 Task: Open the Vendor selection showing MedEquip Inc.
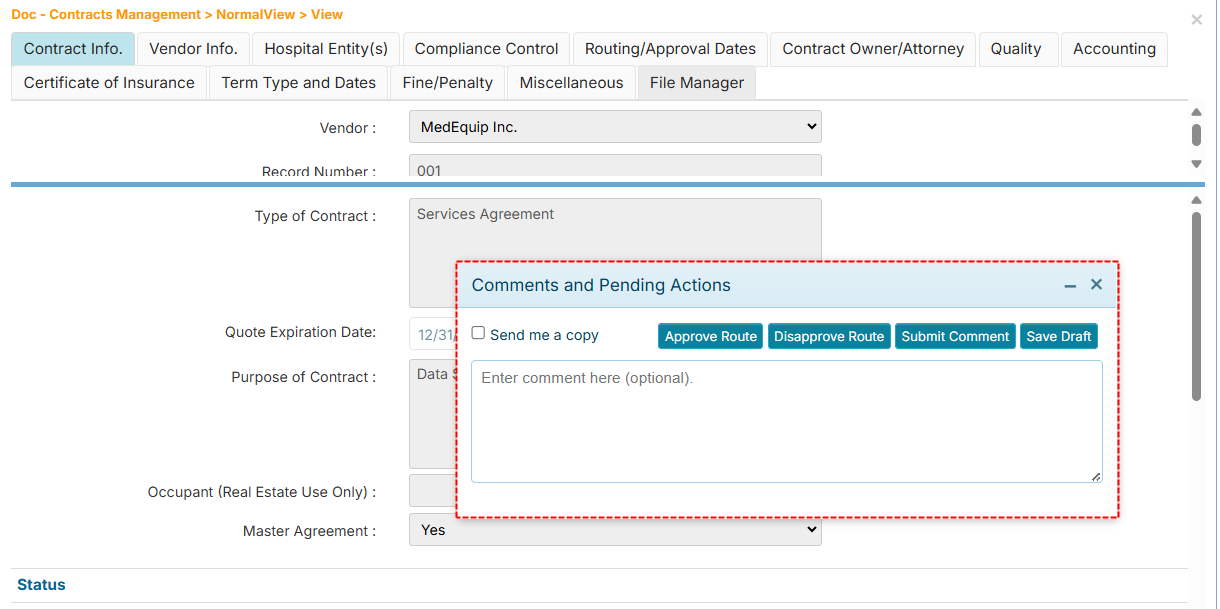(x=615, y=126)
